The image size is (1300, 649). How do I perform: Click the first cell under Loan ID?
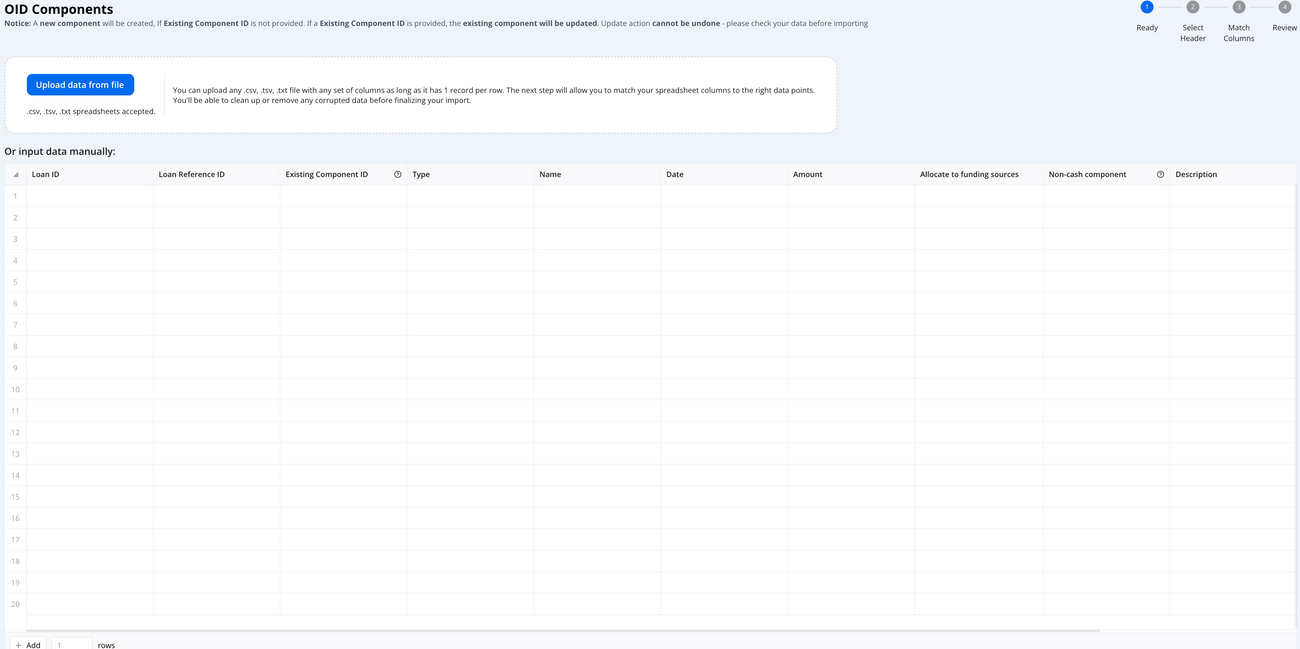[x=90, y=195]
